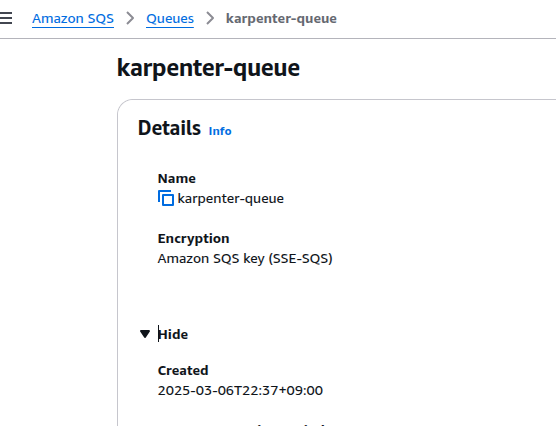Click the chevron after Queues breadcrumb
Screen dimensions: 556x426
[x=210, y=18]
